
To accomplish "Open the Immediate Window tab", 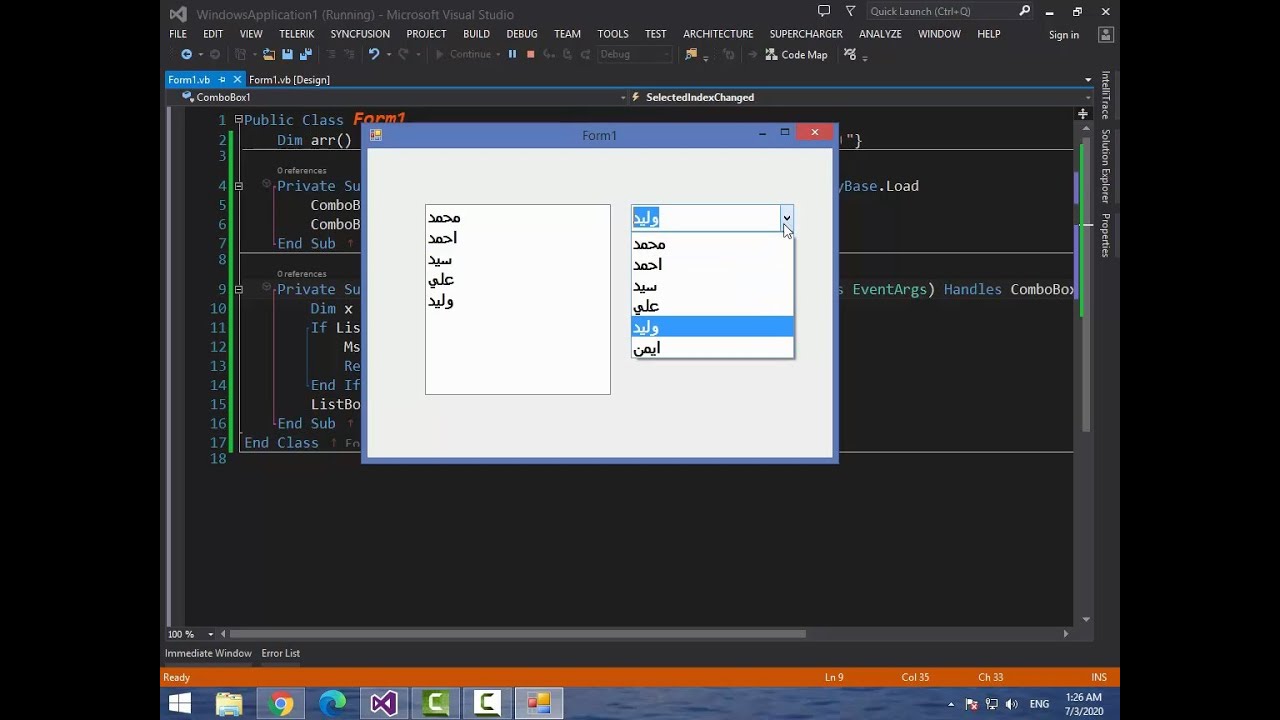I will (x=208, y=653).
